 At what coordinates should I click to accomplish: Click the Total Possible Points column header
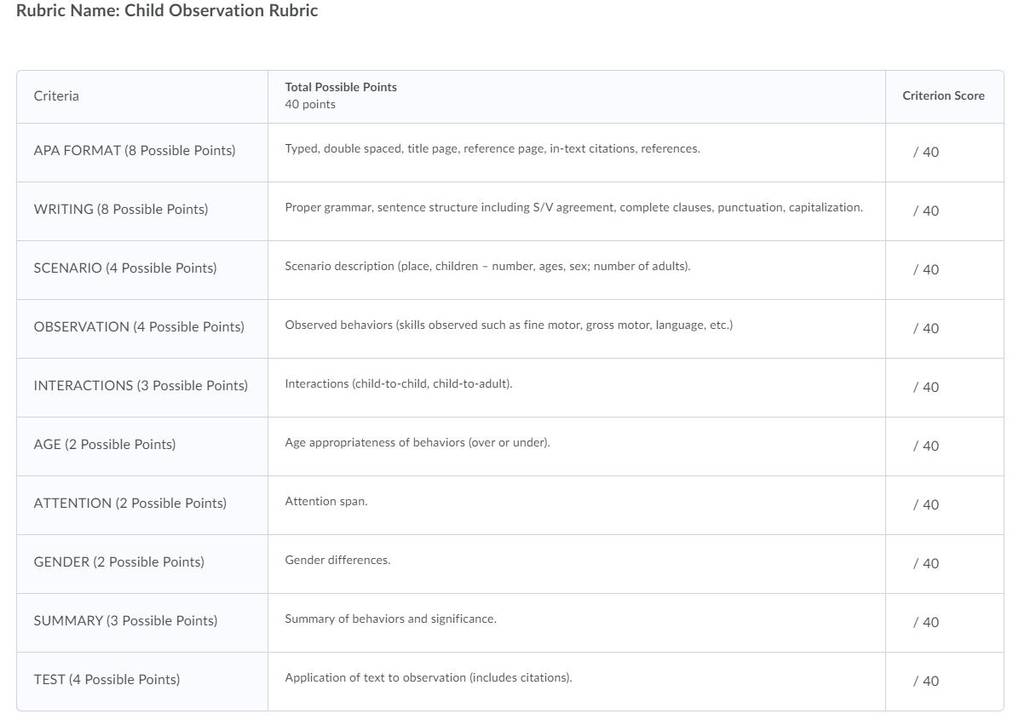pyautogui.click(x=341, y=87)
